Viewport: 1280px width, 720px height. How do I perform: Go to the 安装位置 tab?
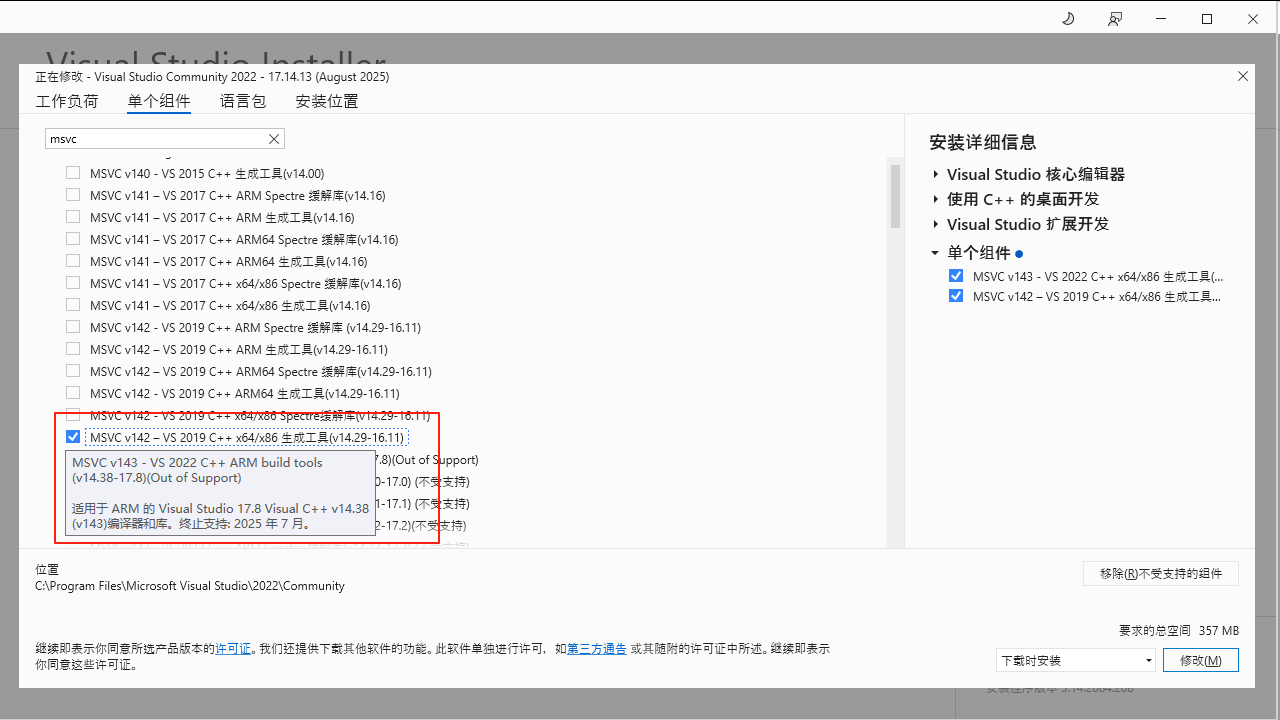(x=327, y=101)
